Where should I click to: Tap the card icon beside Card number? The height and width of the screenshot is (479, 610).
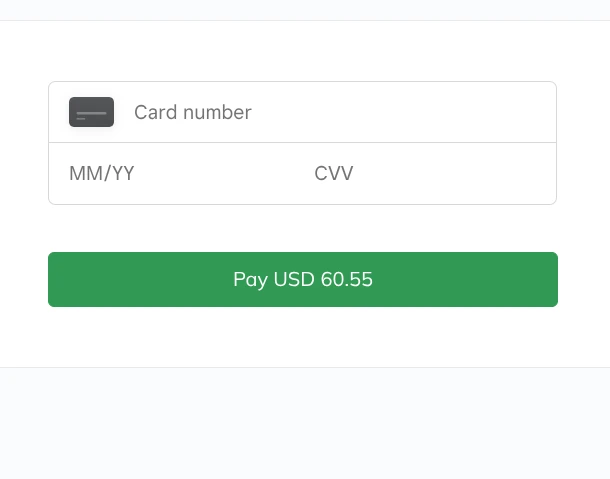point(91,112)
